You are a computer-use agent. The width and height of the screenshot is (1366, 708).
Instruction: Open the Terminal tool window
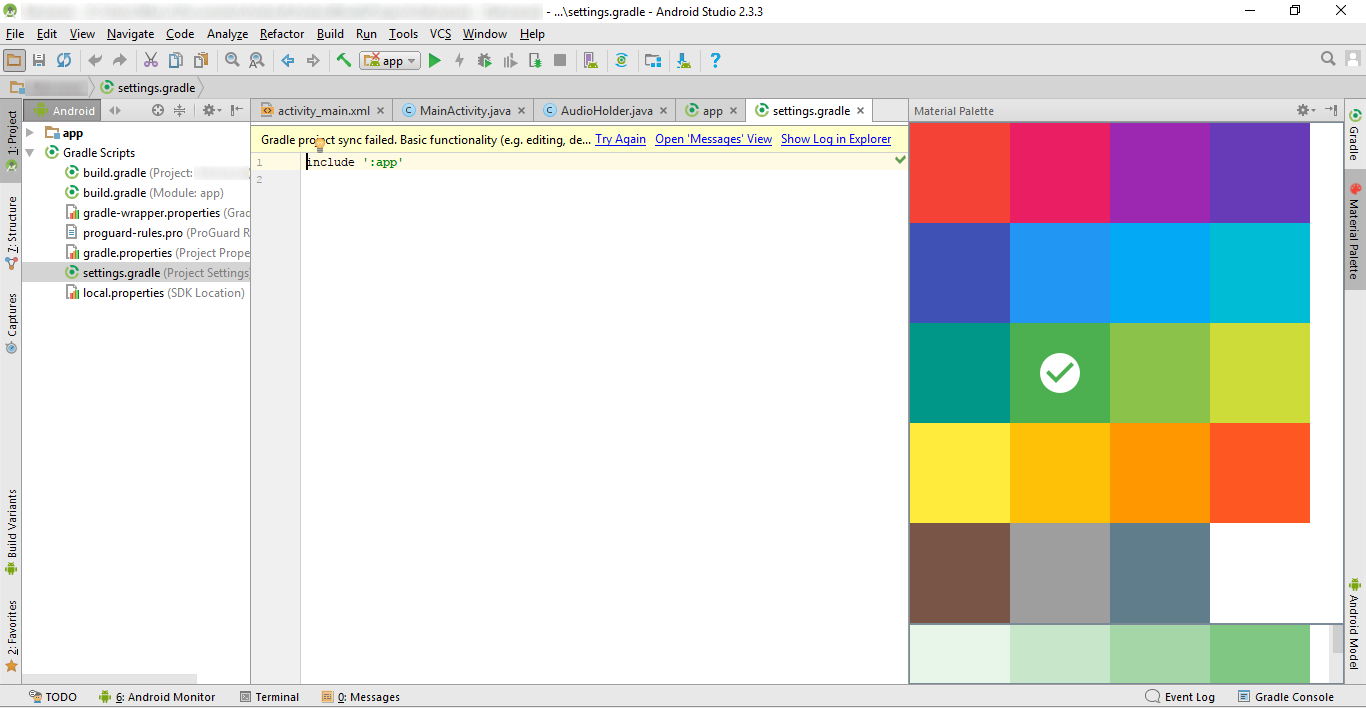coord(270,697)
